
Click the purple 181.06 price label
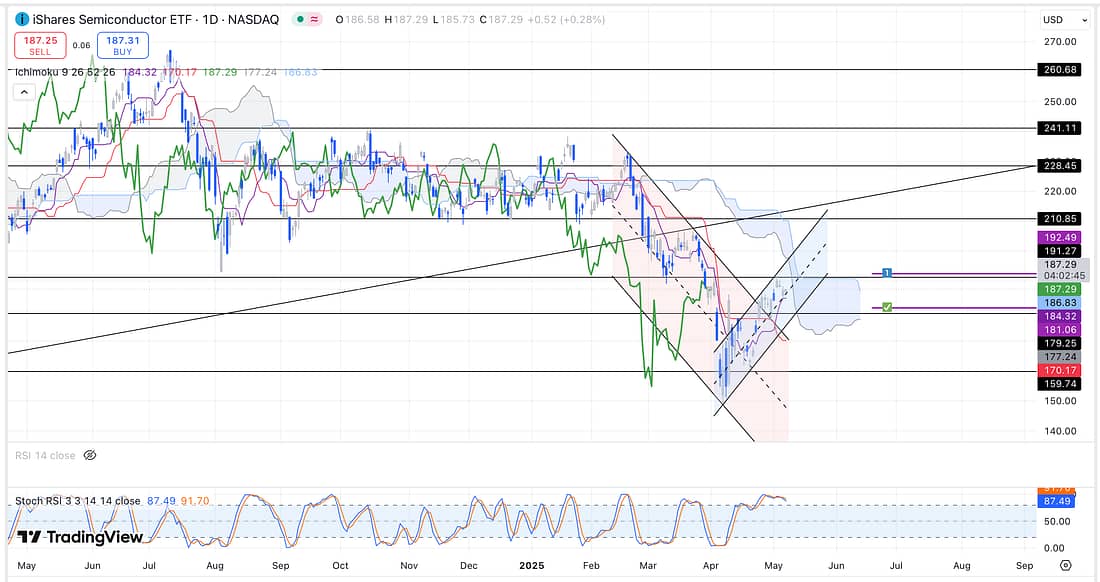pyautogui.click(x=1061, y=330)
